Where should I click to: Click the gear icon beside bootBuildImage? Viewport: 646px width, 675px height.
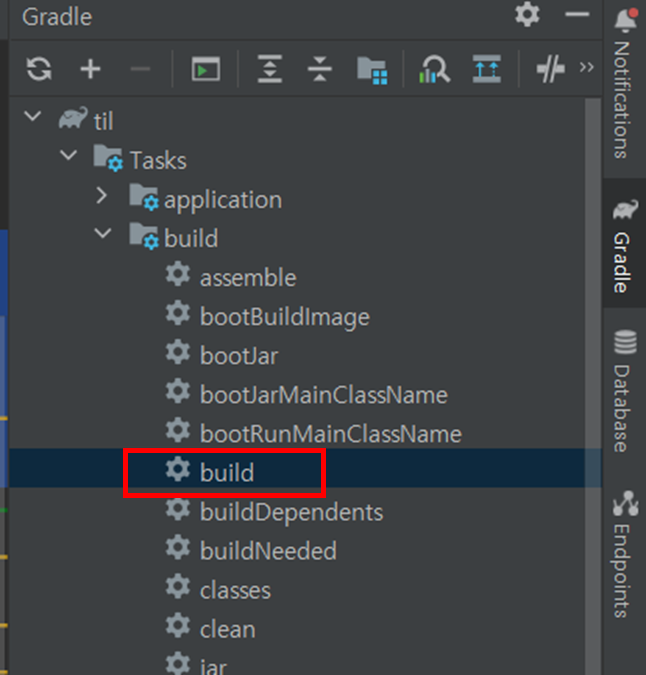178,313
